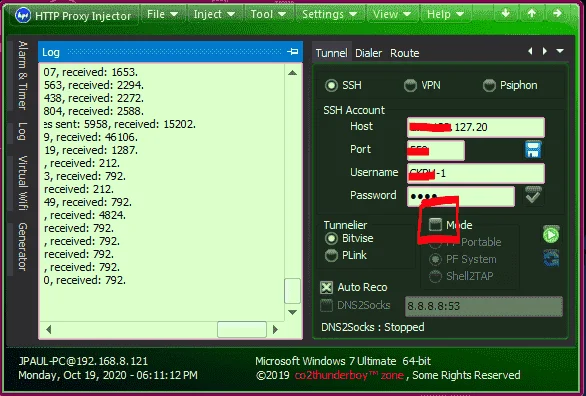Open the Help menu
This screenshot has height=396, width=586.
tap(445, 14)
